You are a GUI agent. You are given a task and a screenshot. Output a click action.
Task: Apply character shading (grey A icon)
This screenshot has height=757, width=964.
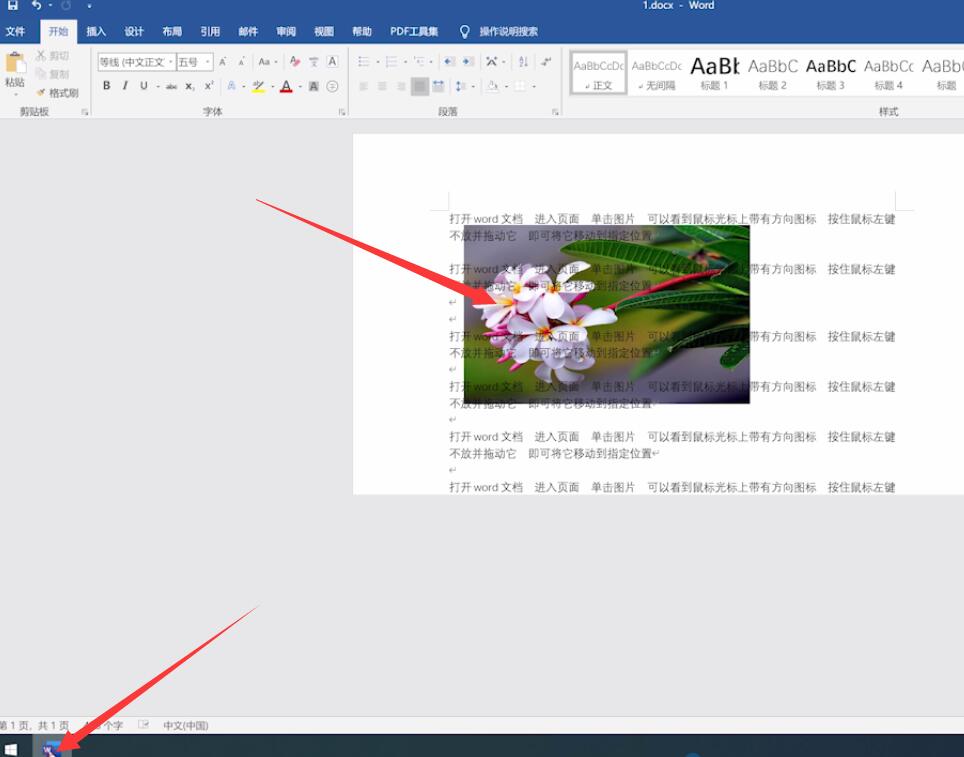click(314, 87)
